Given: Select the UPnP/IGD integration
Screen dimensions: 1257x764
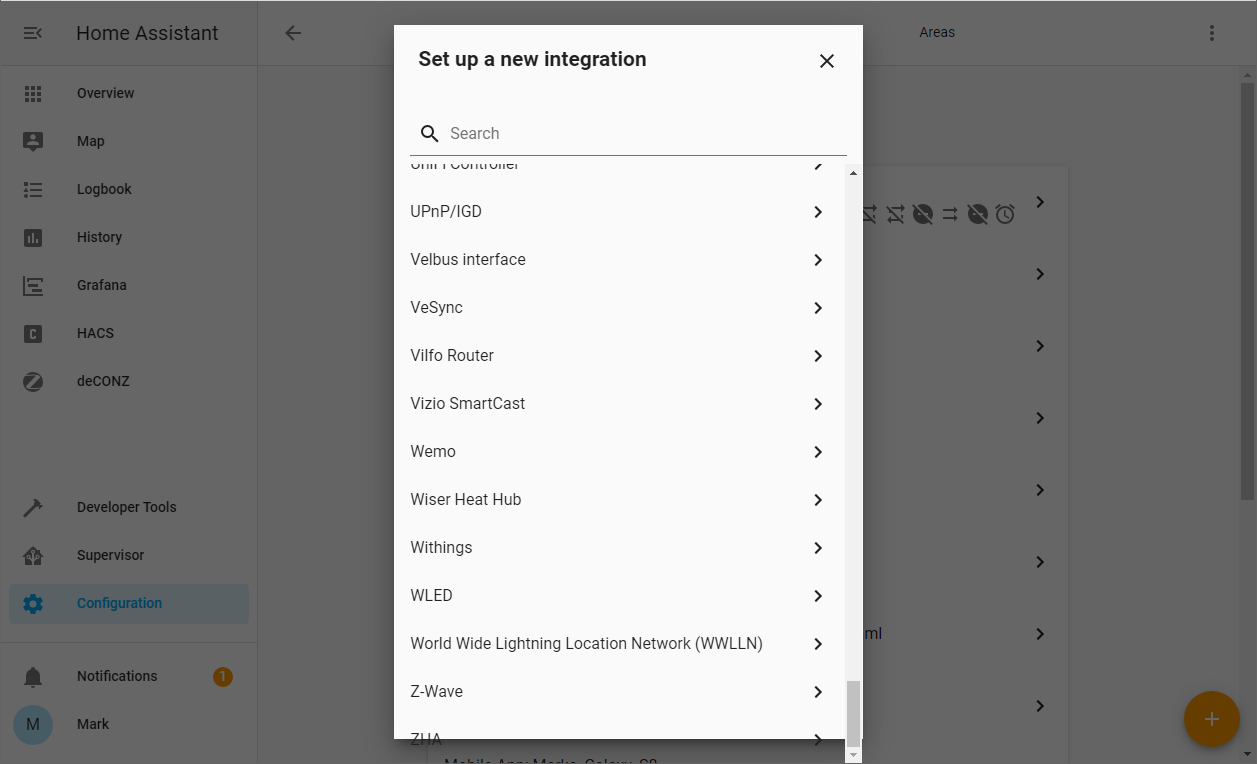Looking at the screenshot, I should click(x=618, y=212).
